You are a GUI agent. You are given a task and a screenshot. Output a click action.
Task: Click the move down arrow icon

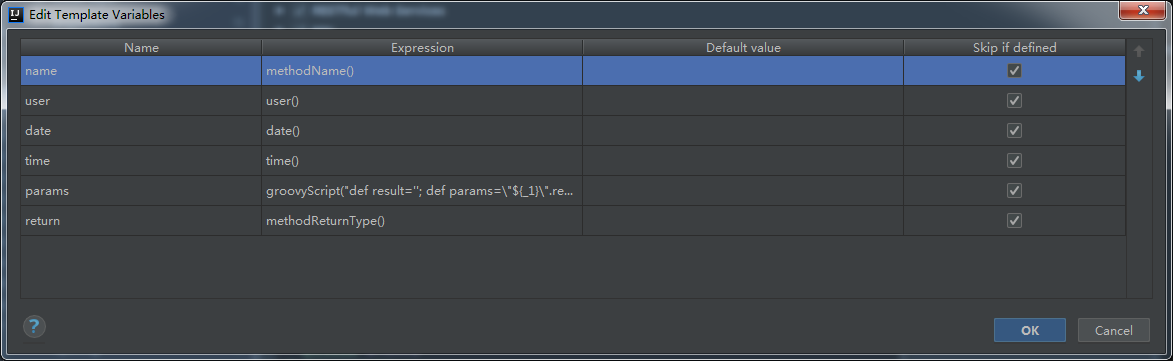[1139, 76]
